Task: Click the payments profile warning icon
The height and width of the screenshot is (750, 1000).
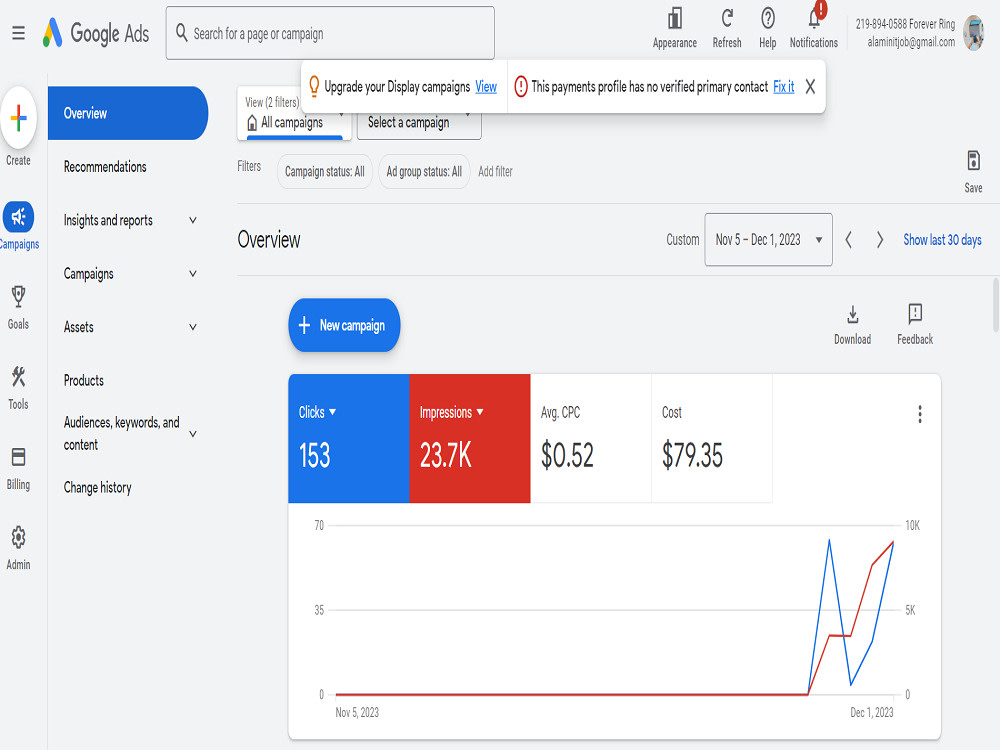Action: coord(520,86)
